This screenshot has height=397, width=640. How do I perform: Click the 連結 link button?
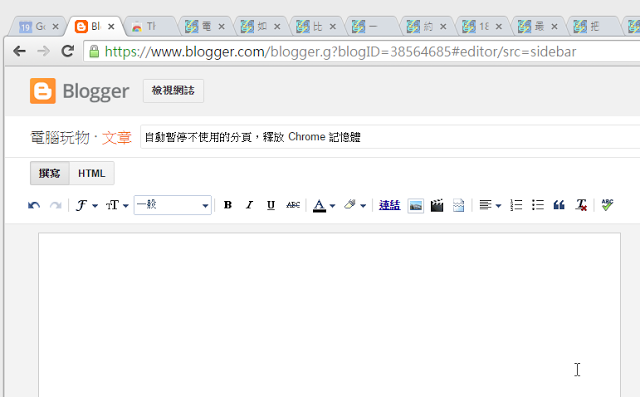coord(389,205)
